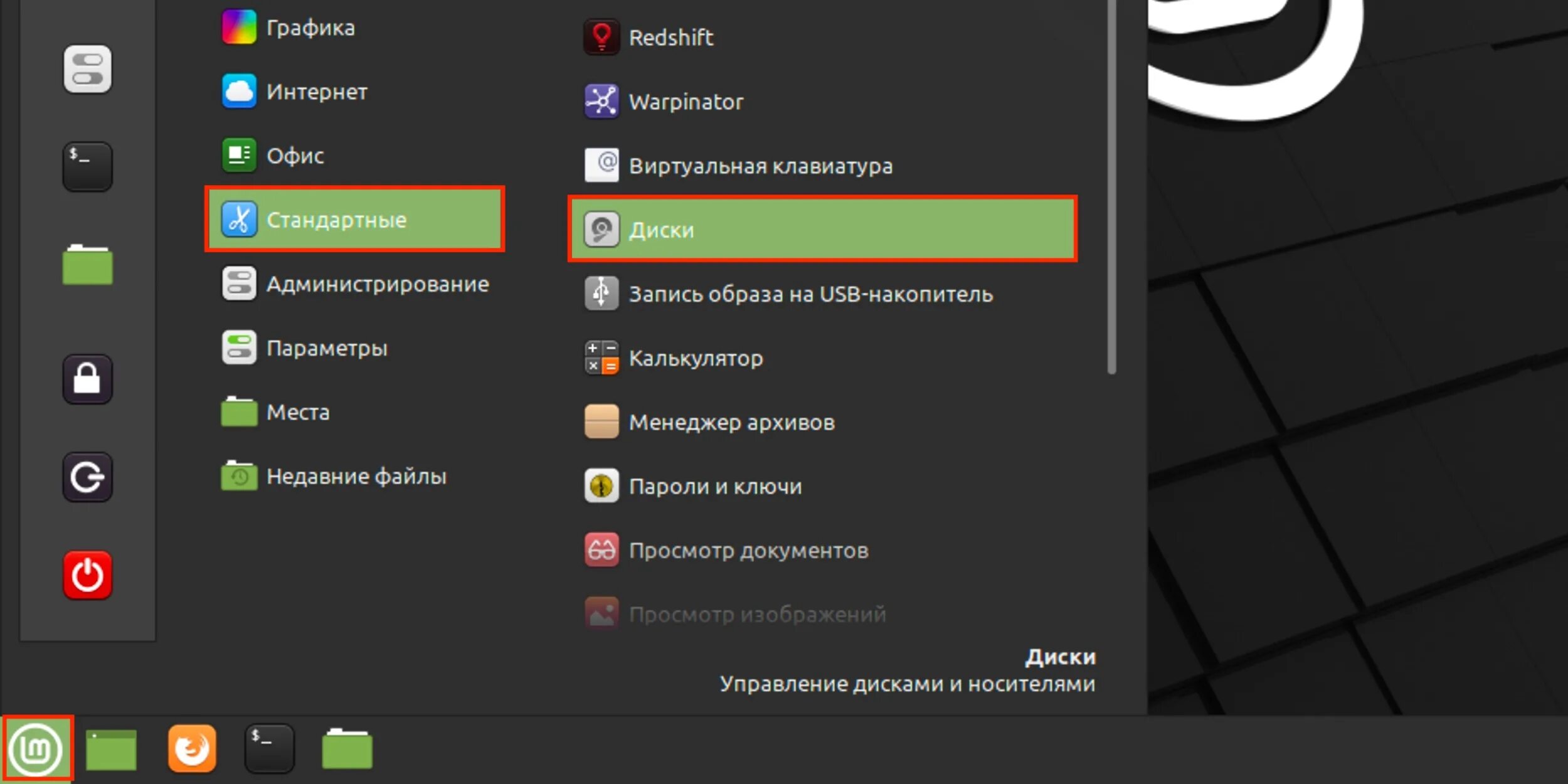Open Менеджер архивов
This screenshot has width=1568, height=784.
[x=731, y=422]
